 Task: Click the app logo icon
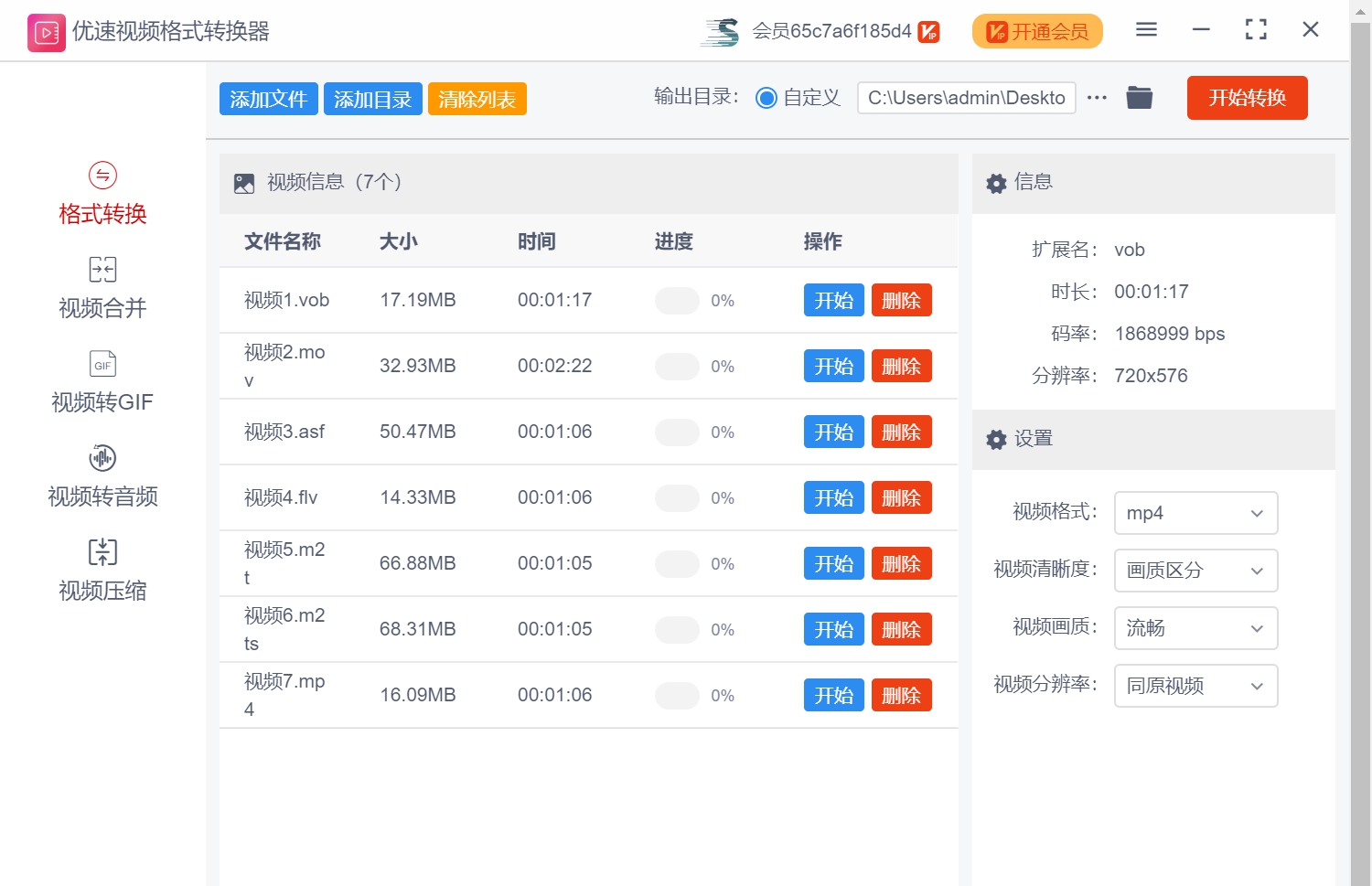46,30
